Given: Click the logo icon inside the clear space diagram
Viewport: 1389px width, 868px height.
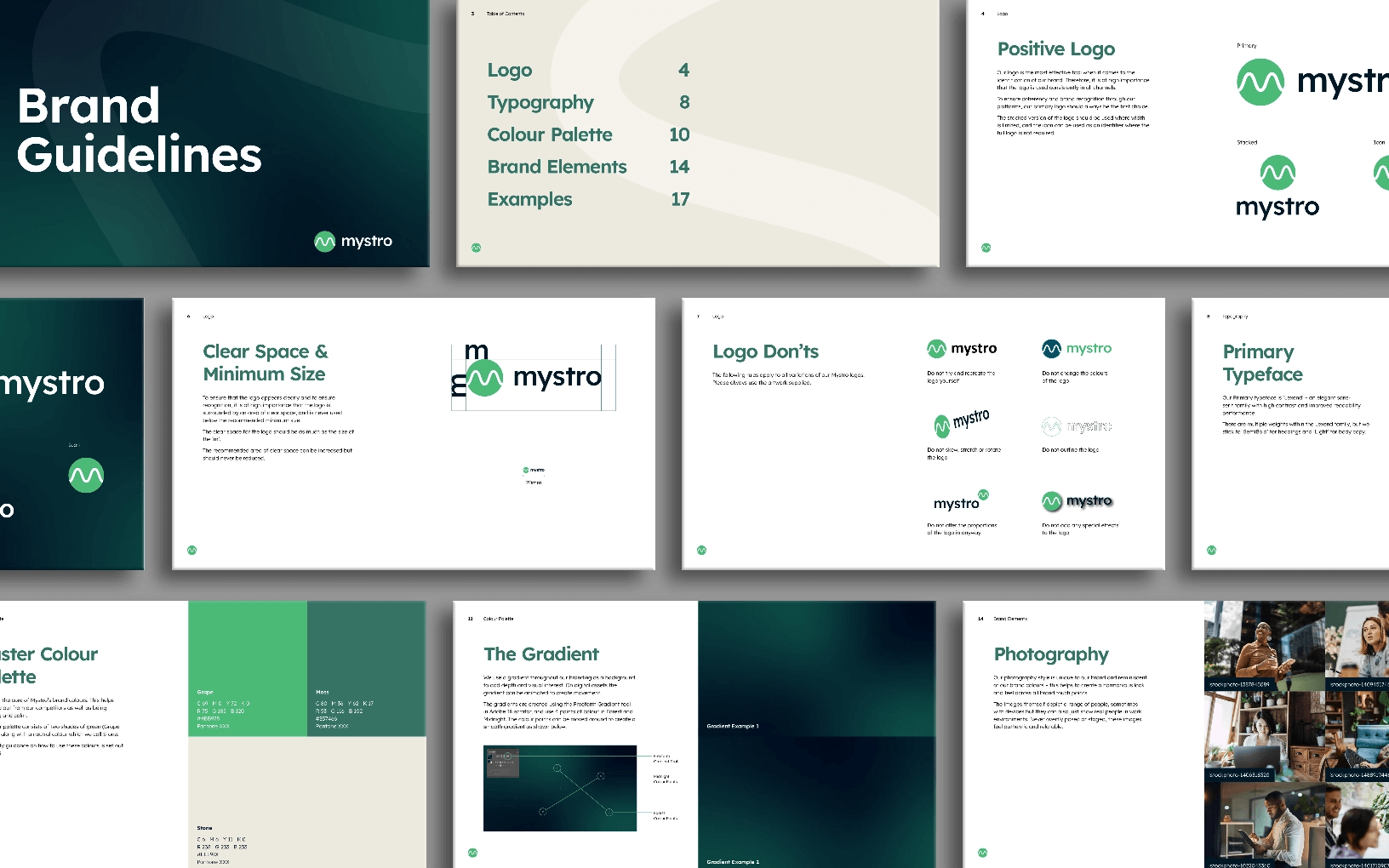Looking at the screenshot, I should [484, 378].
